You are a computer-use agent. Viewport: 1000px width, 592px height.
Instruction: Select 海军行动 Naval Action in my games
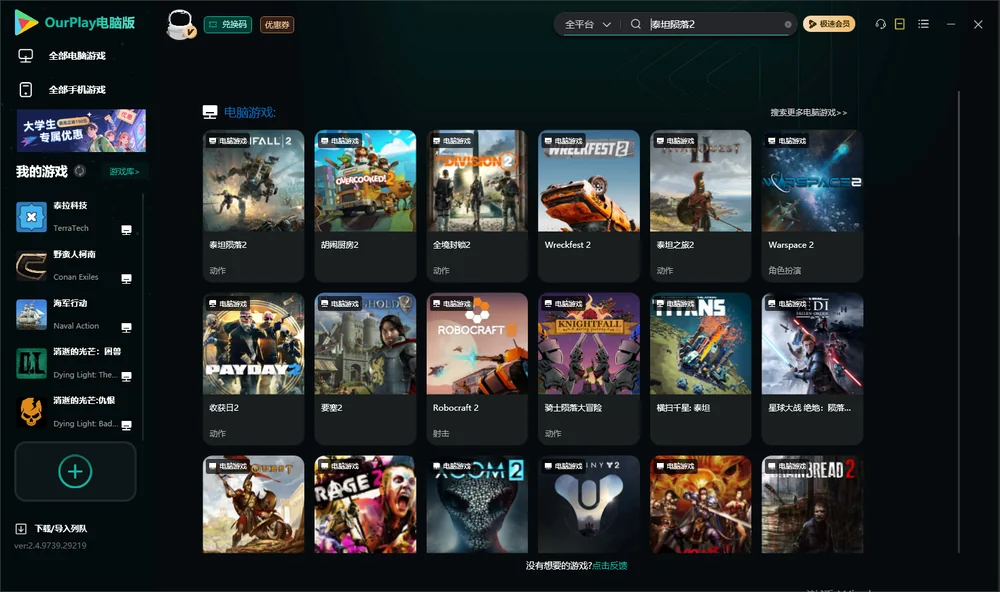coord(73,314)
